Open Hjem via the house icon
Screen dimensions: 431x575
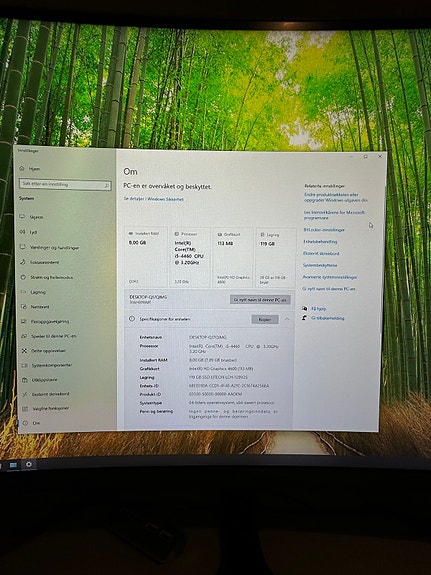click(x=22, y=168)
